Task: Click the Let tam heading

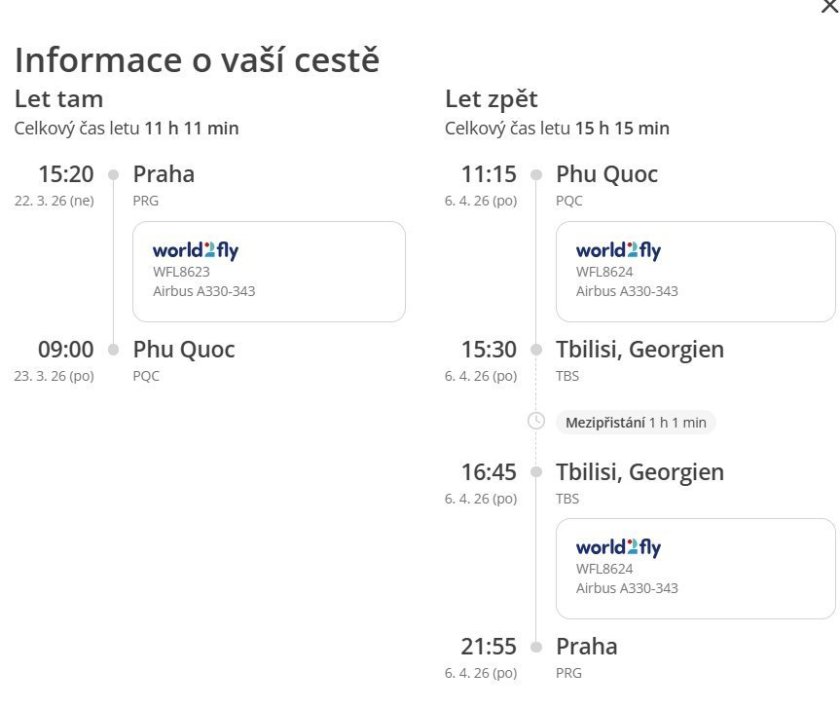Action: click(59, 99)
